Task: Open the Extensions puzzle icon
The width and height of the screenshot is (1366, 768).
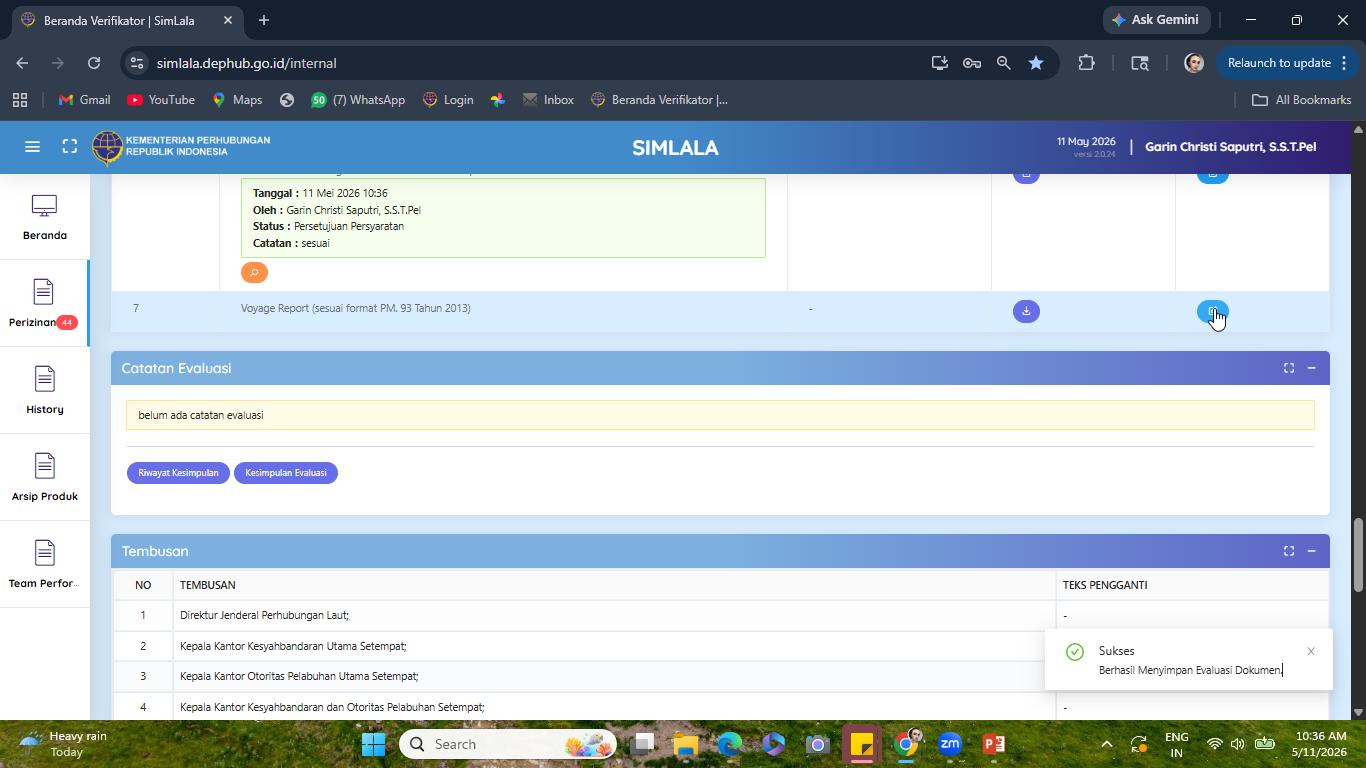Action: click(x=1086, y=63)
